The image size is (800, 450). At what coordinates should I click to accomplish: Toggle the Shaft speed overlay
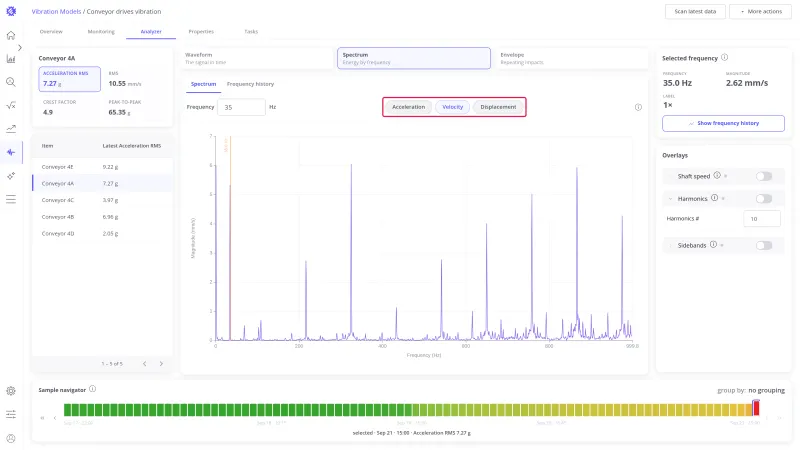pos(763,176)
